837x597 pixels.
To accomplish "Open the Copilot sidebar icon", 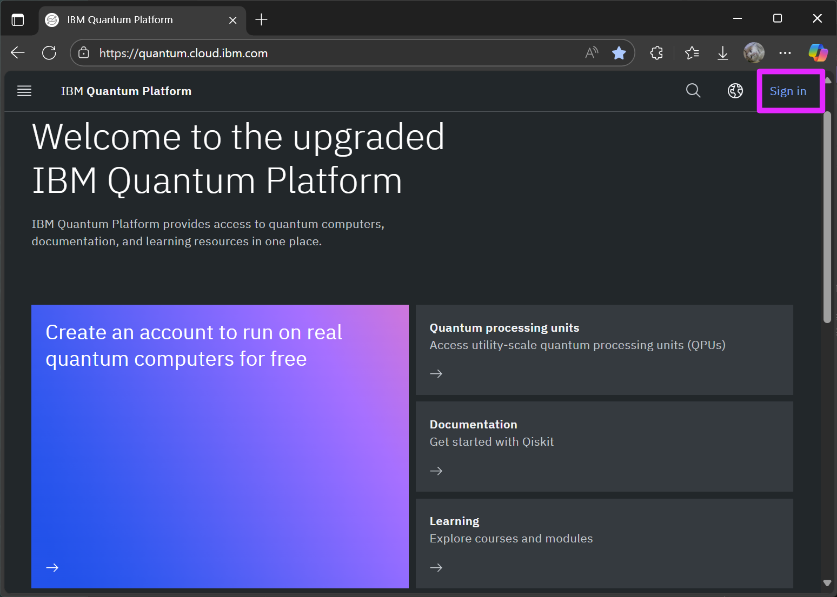I will click(818, 53).
